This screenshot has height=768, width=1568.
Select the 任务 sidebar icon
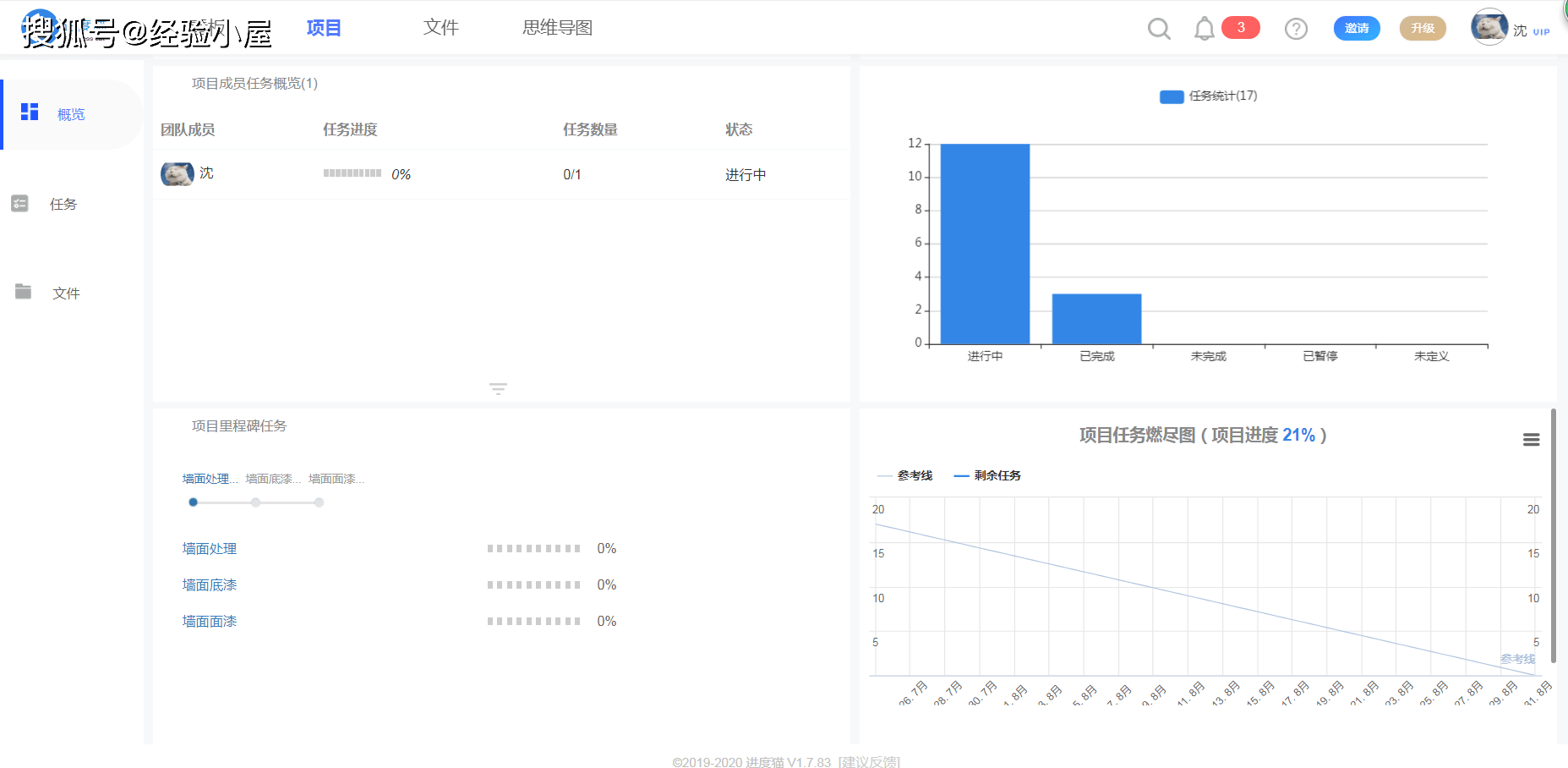point(19,204)
